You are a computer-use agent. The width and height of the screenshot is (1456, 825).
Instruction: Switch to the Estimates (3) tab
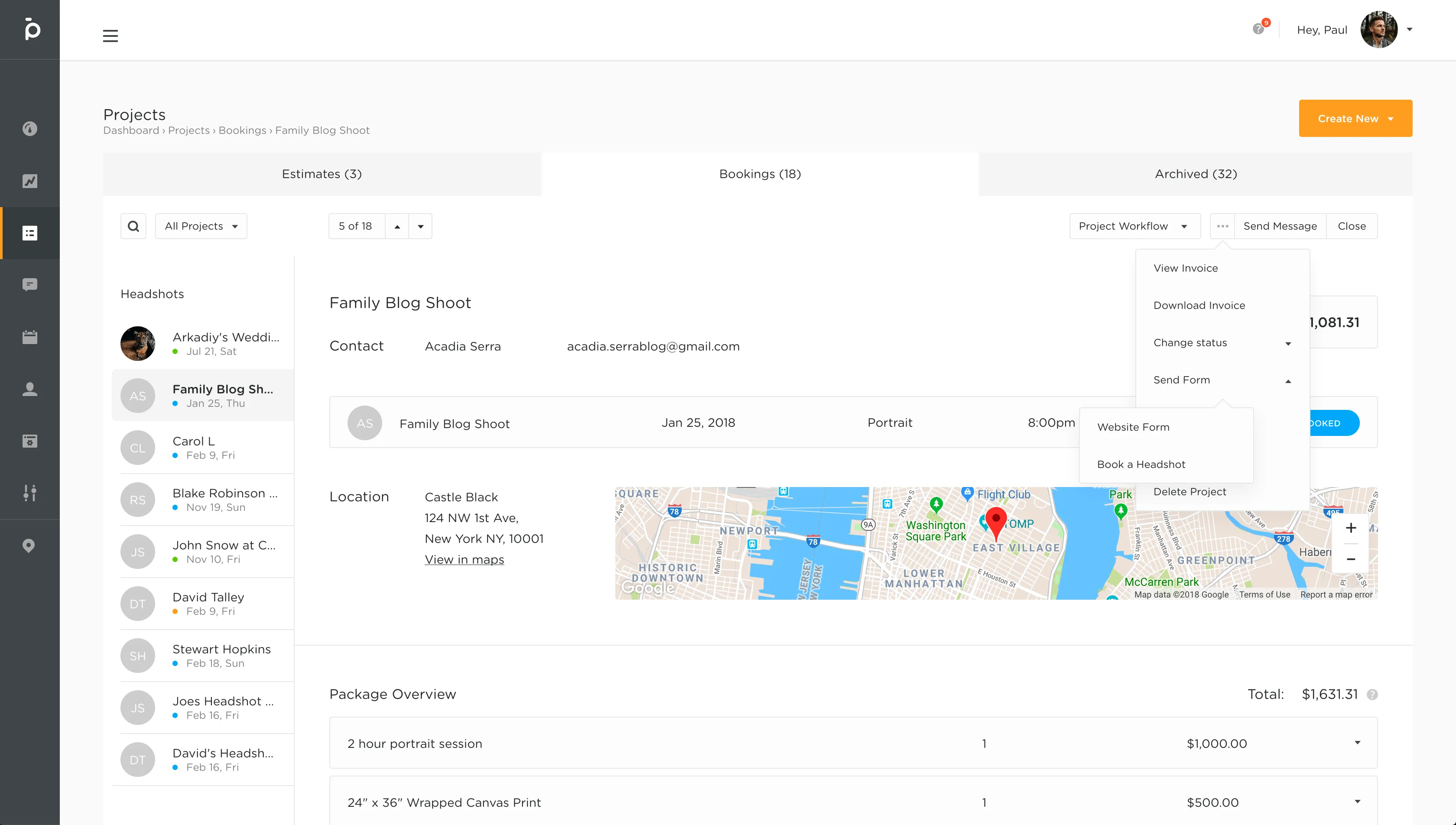coord(322,174)
